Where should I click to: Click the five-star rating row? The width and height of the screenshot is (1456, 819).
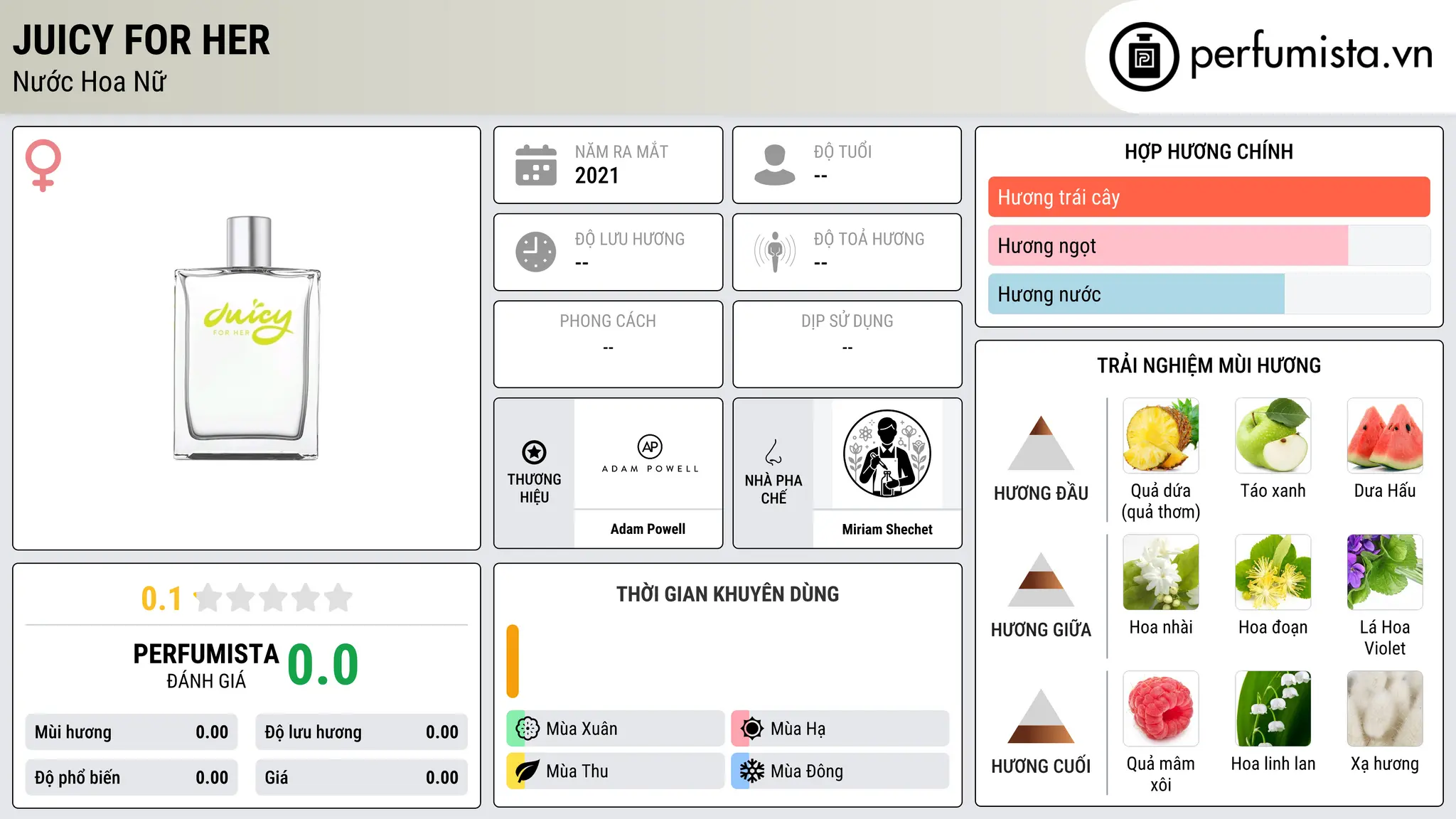click(x=273, y=598)
